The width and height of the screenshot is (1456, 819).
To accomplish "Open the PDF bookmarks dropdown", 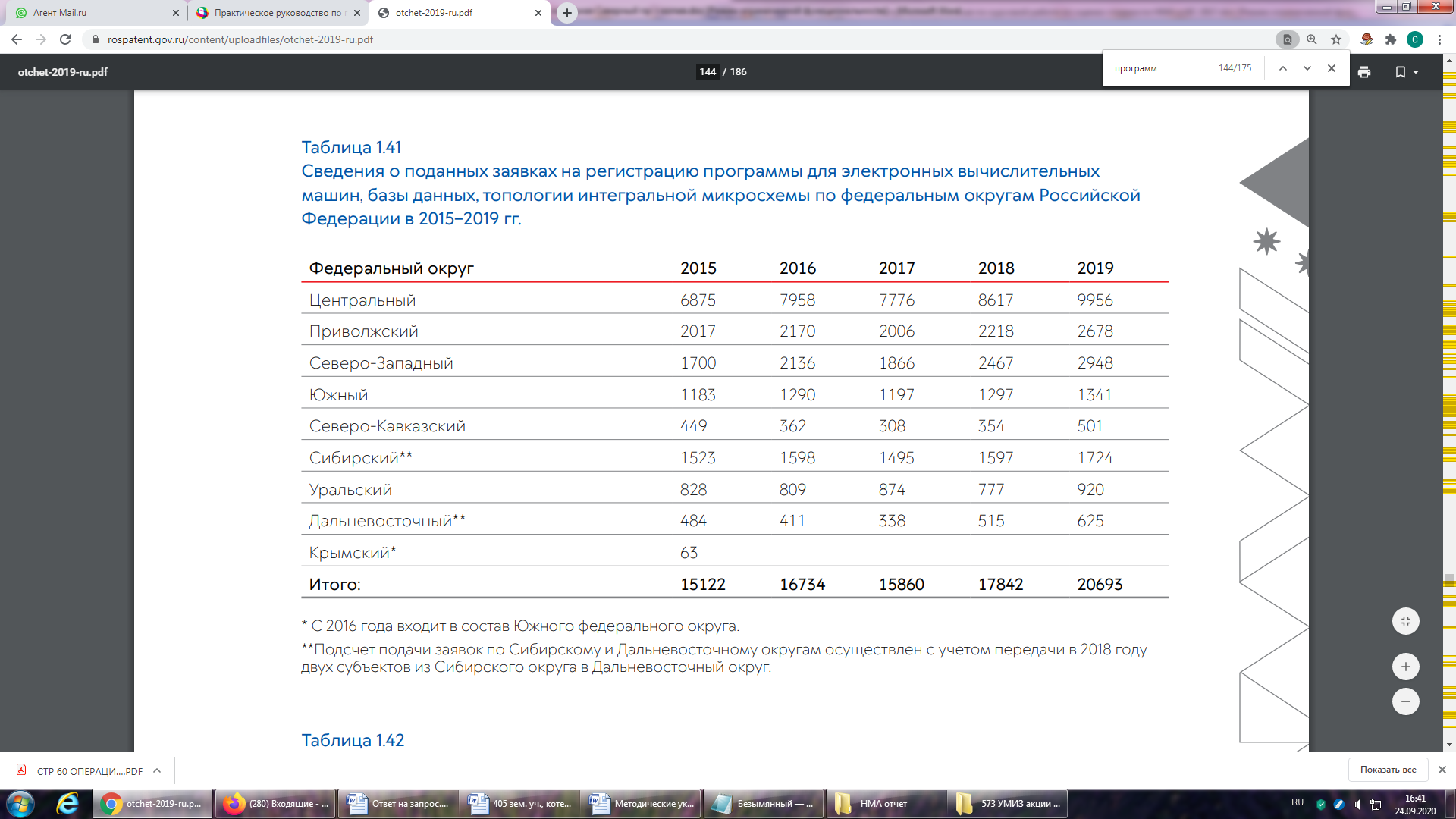I will (x=1407, y=72).
